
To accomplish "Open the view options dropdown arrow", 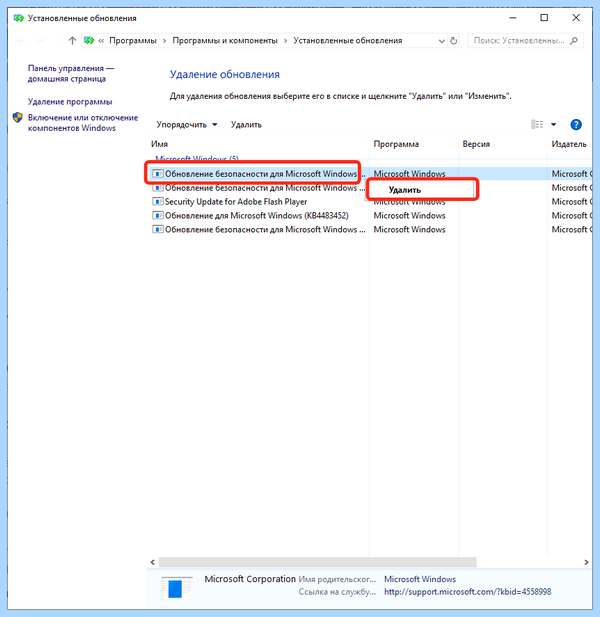I will 554,125.
